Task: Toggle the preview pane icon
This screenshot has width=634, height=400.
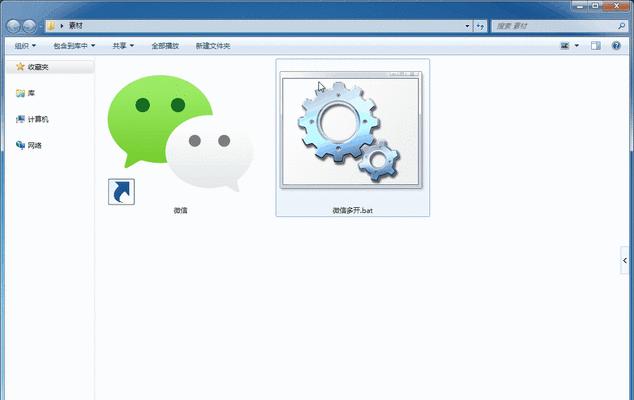Action: [596, 46]
